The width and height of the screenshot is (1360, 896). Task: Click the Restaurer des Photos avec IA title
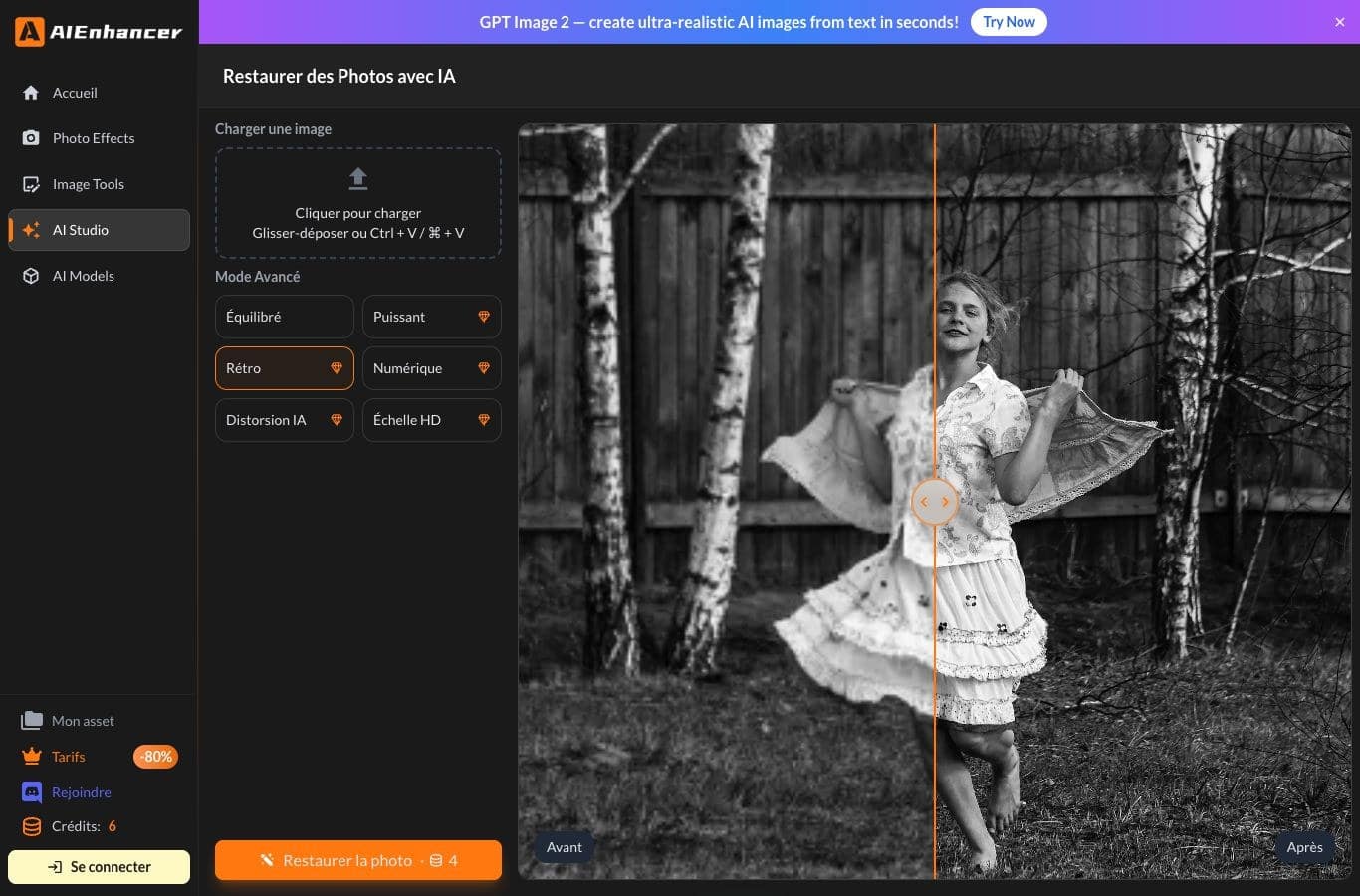(x=340, y=76)
